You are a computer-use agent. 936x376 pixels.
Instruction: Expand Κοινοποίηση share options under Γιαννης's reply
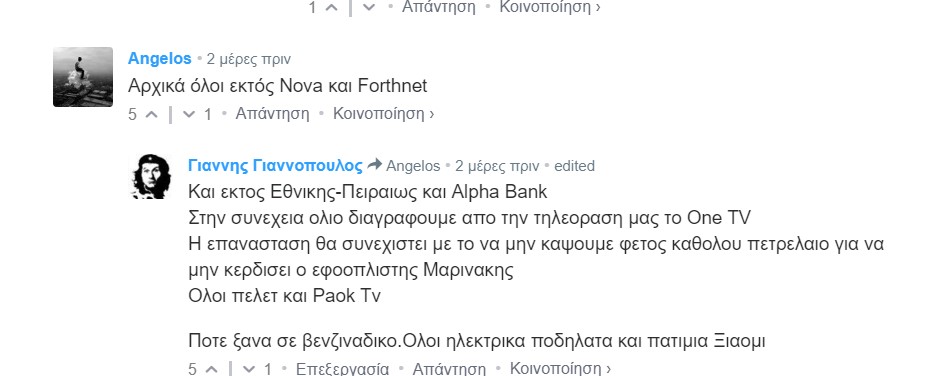(x=561, y=369)
